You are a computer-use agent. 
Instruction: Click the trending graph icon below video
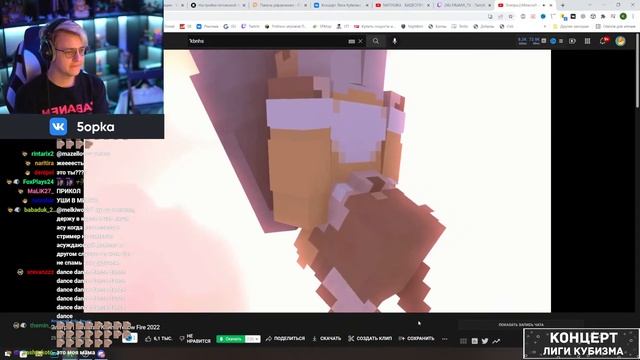pos(496,341)
